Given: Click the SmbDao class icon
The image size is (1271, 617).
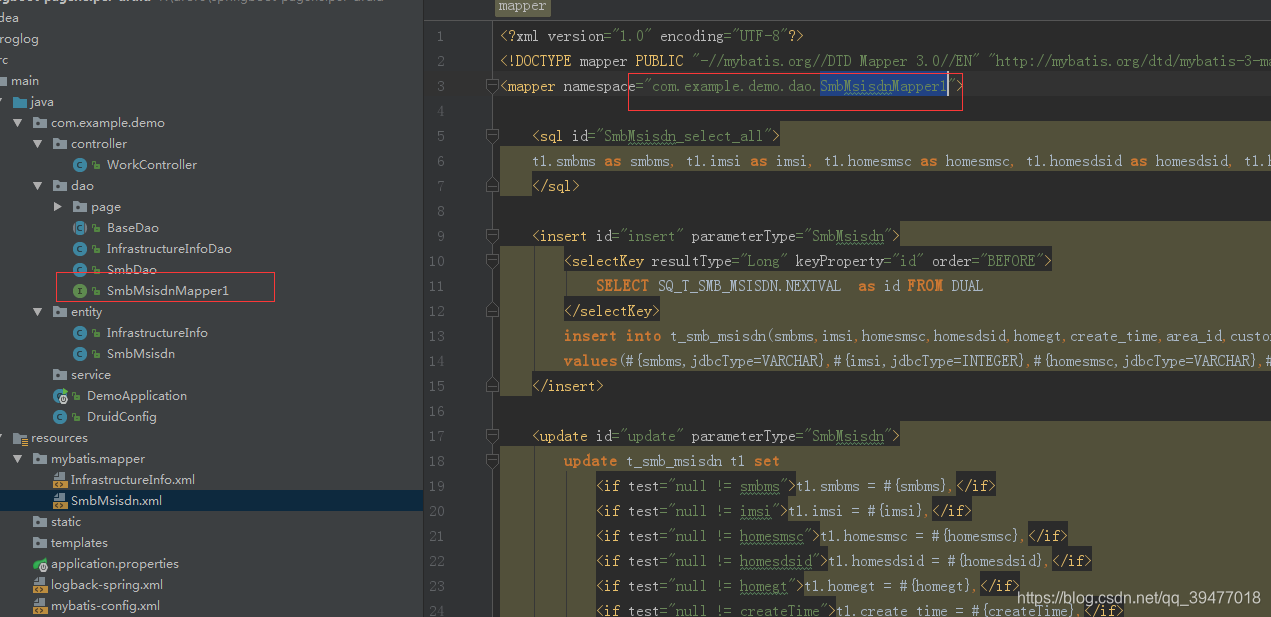Looking at the screenshot, I should (x=80, y=270).
